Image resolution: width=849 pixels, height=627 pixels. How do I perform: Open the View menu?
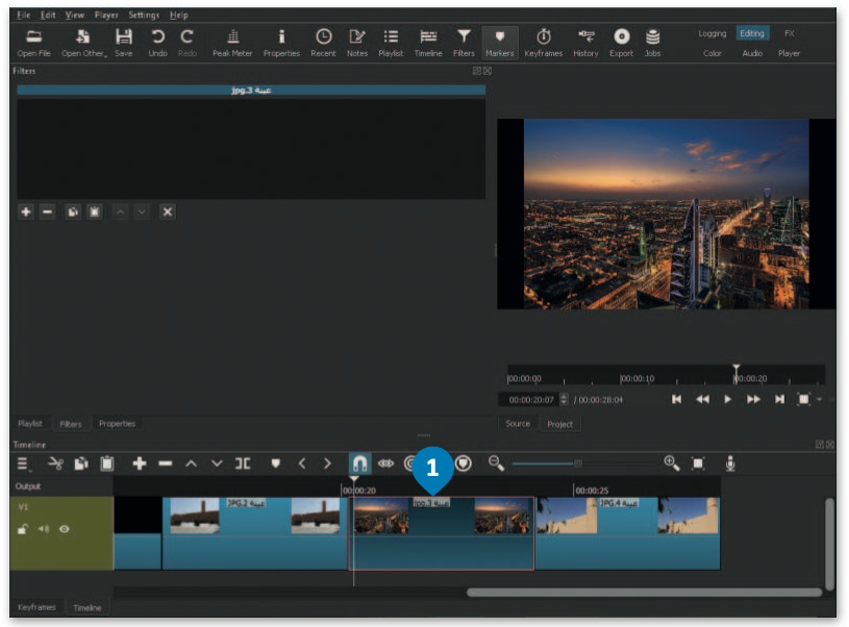[75, 15]
